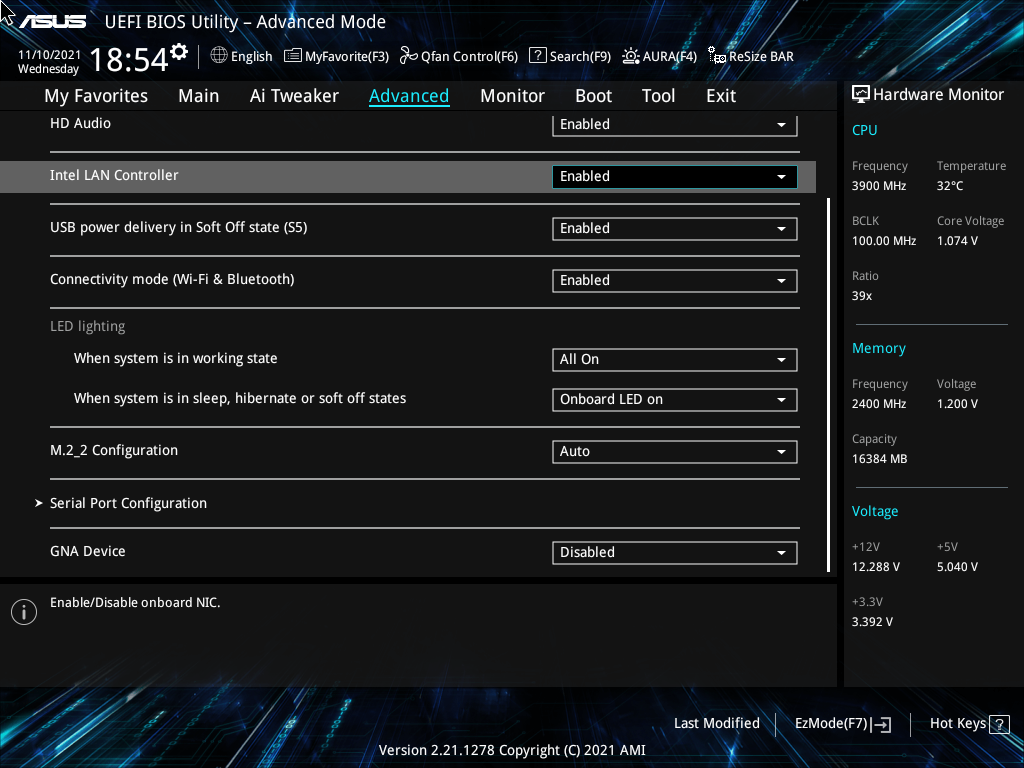The height and width of the screenshot is (768, 1024).
Task: Click the ASUS logo
Action: (x=52, y=22)
